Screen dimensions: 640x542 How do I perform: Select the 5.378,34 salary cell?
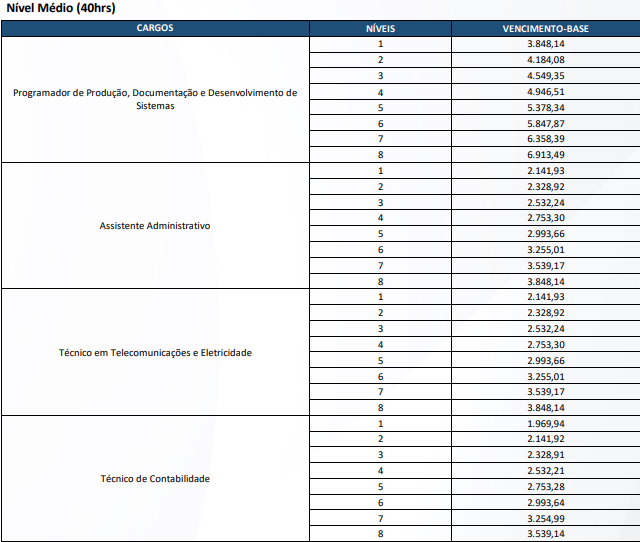546,107
